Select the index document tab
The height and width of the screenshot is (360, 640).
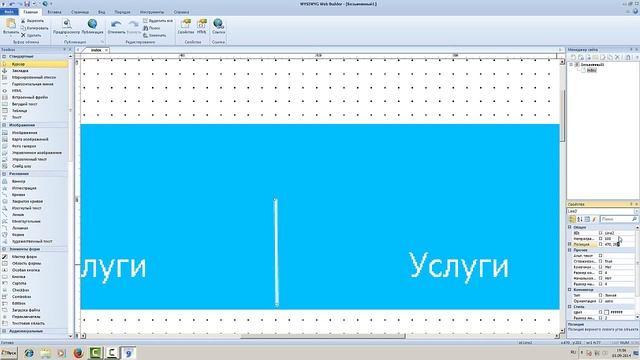click(x=96, y=50)
